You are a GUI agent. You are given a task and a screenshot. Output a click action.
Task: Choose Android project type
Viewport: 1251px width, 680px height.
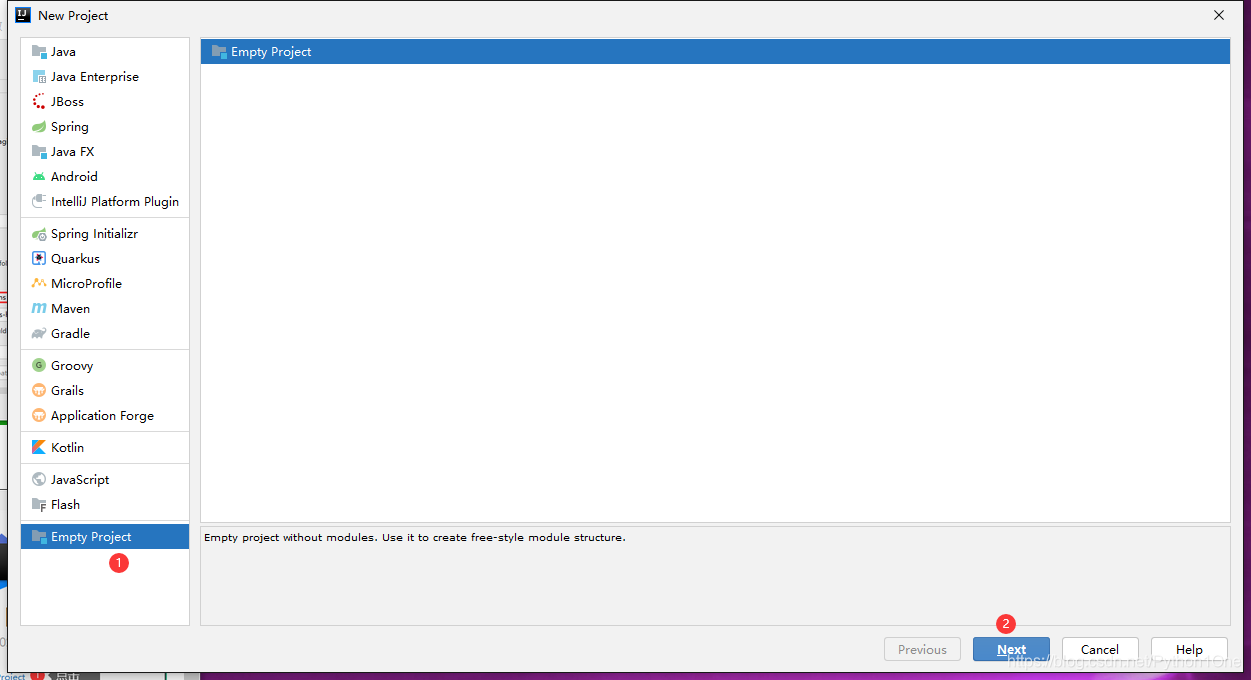pos(105,177)
